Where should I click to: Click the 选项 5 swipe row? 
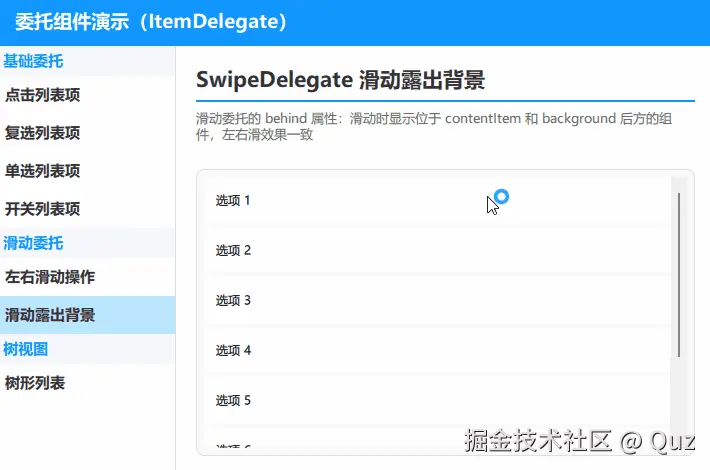(x=438, y=400)
